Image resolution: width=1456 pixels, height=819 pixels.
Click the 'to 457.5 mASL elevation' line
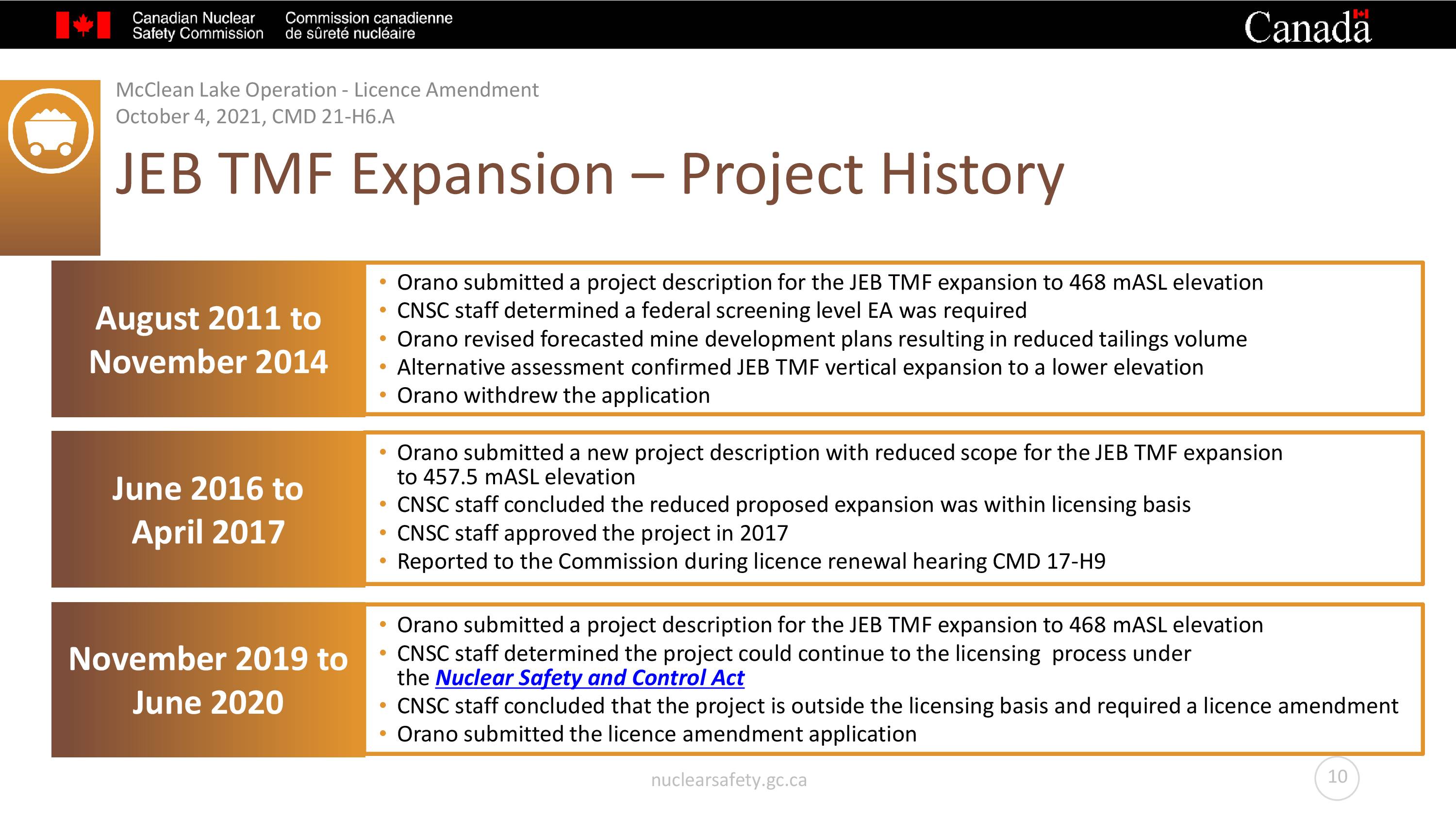(516, 477)
